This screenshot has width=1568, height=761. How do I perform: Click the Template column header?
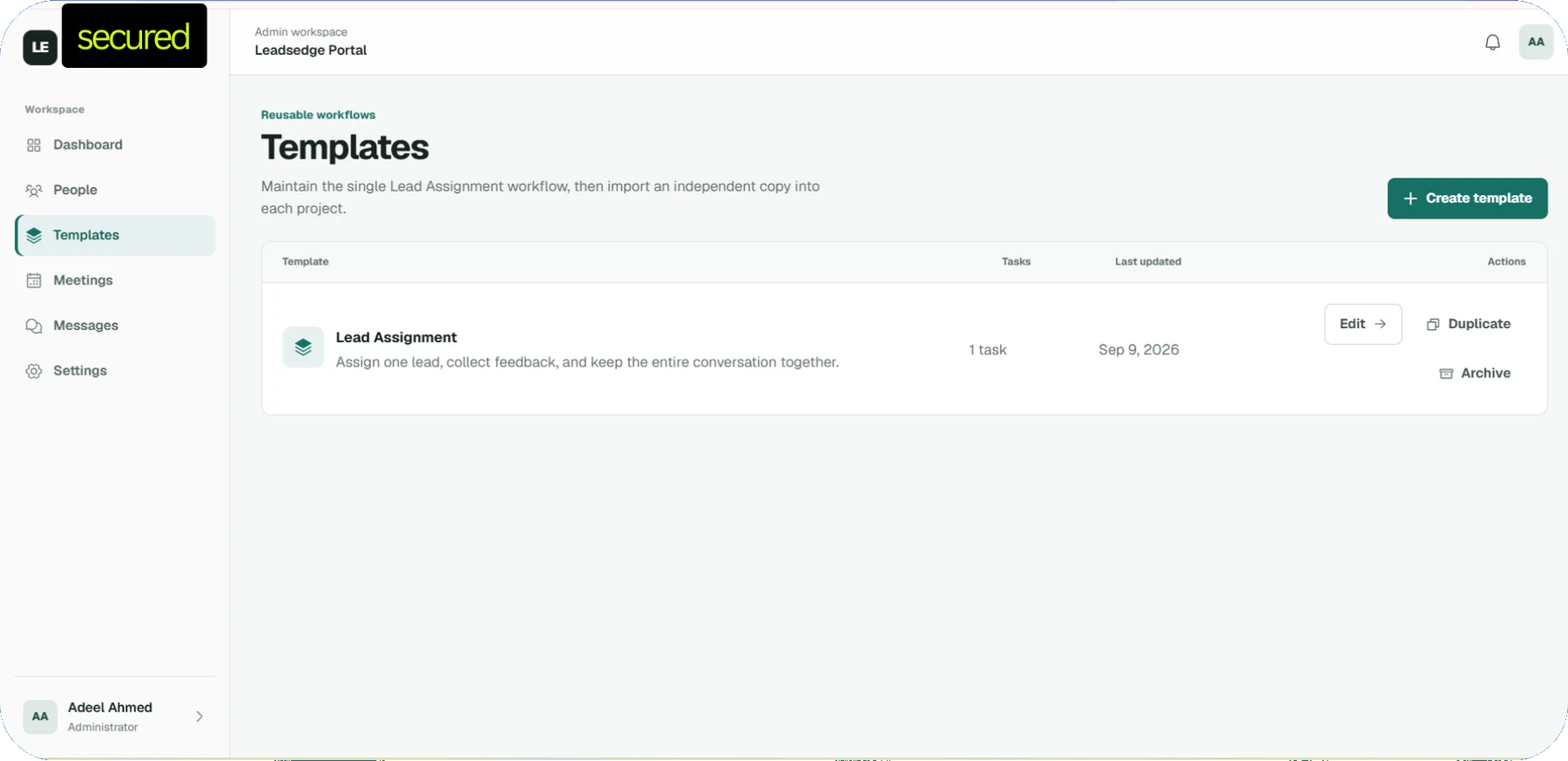[x=306, y=262]
